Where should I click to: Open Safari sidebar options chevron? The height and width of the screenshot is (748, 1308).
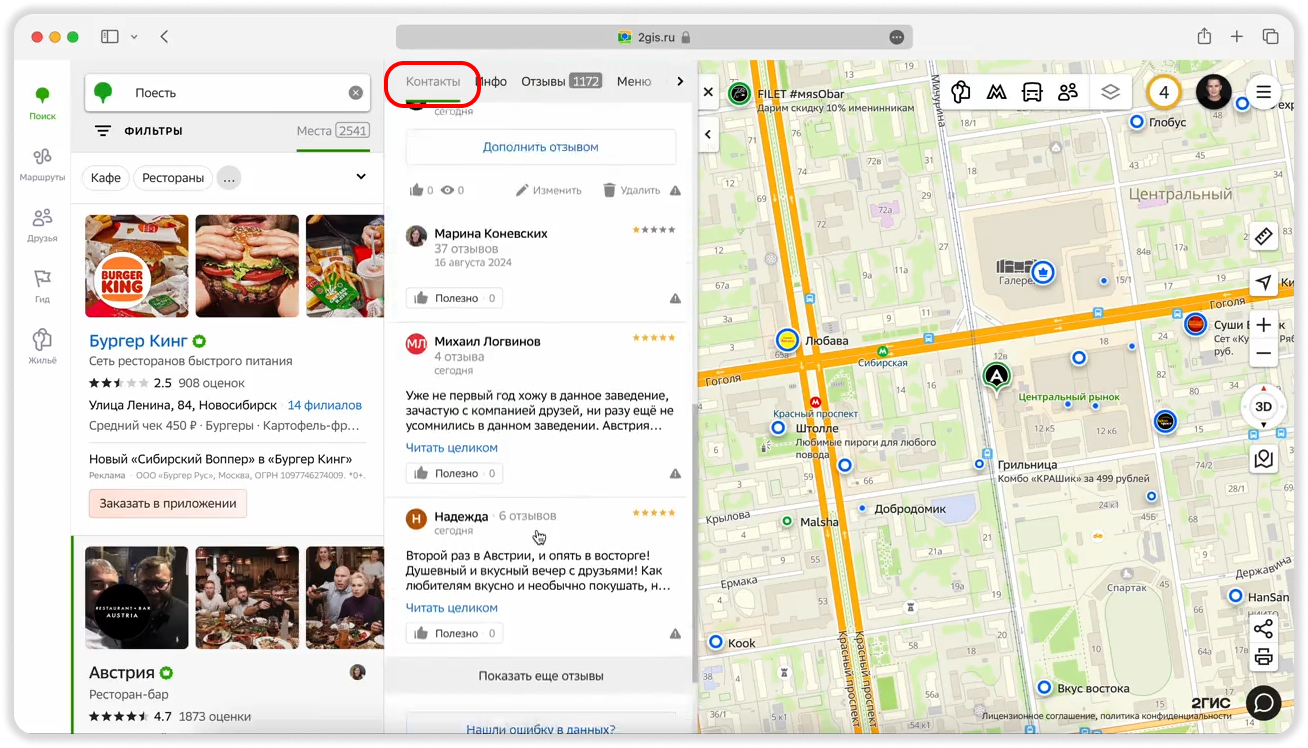pos(134,37)
